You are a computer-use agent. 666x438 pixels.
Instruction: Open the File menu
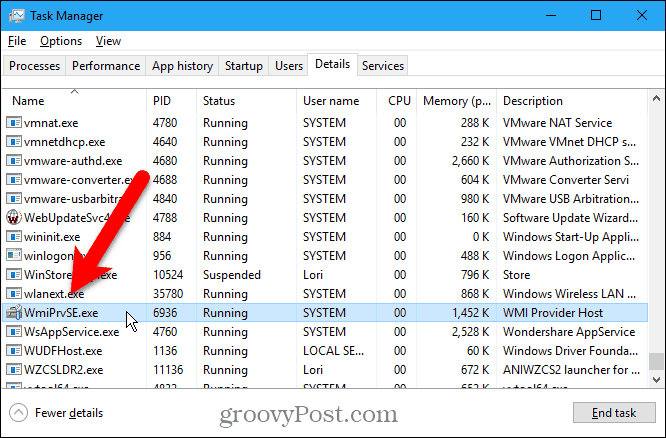(x=17, y=41)
